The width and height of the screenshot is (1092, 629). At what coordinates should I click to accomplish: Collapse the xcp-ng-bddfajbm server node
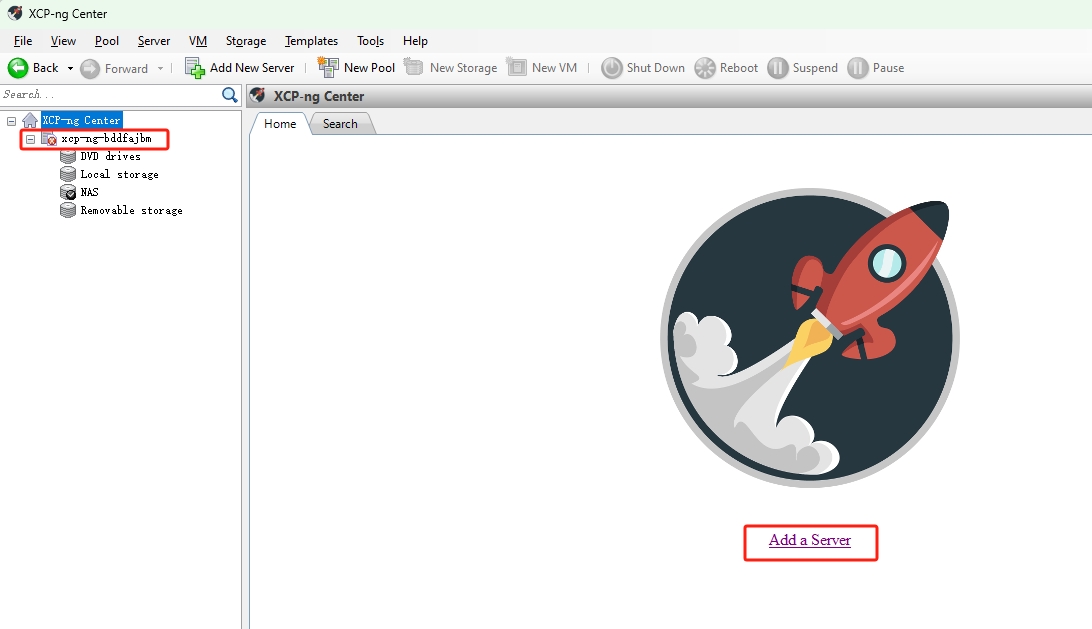(x=30, y=139)
